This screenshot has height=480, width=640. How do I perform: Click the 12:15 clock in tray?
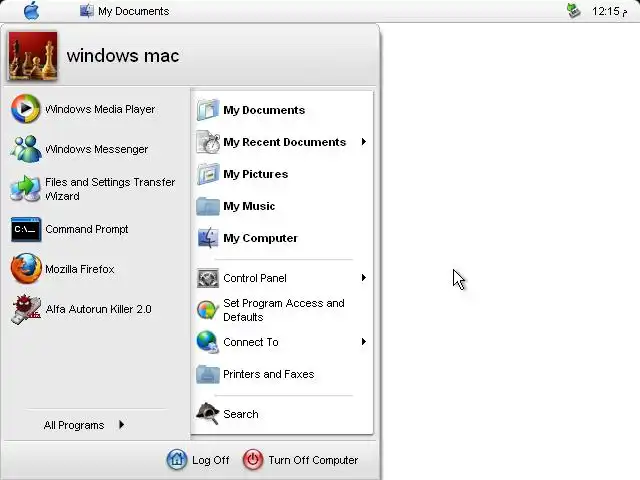609,11
